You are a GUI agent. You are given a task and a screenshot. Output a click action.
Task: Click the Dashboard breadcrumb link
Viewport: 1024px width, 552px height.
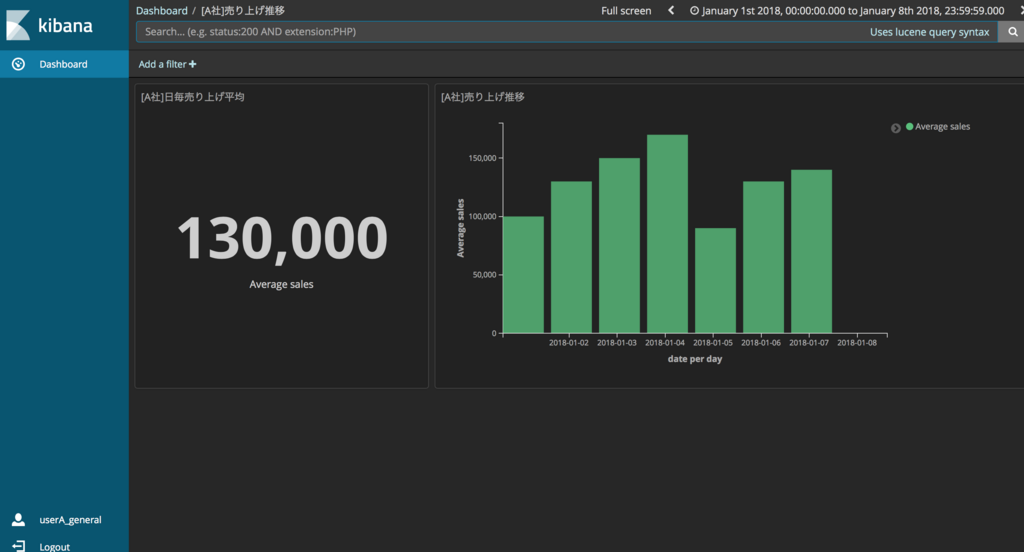point(161,10)
